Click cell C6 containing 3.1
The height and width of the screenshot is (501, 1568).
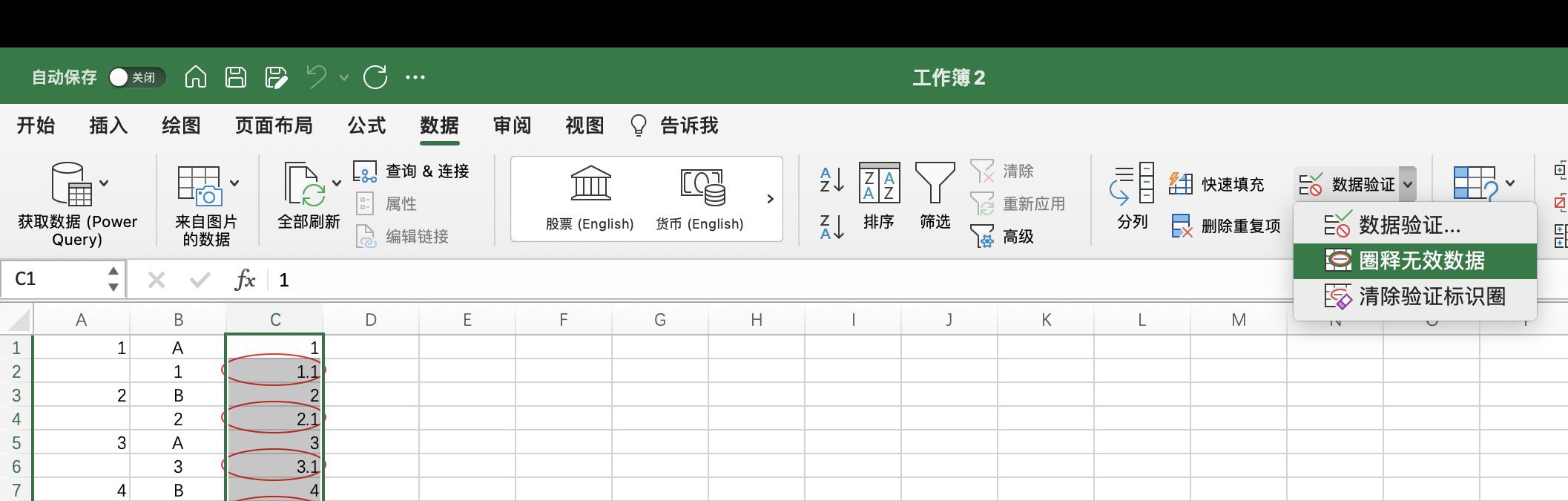(274, 466)
